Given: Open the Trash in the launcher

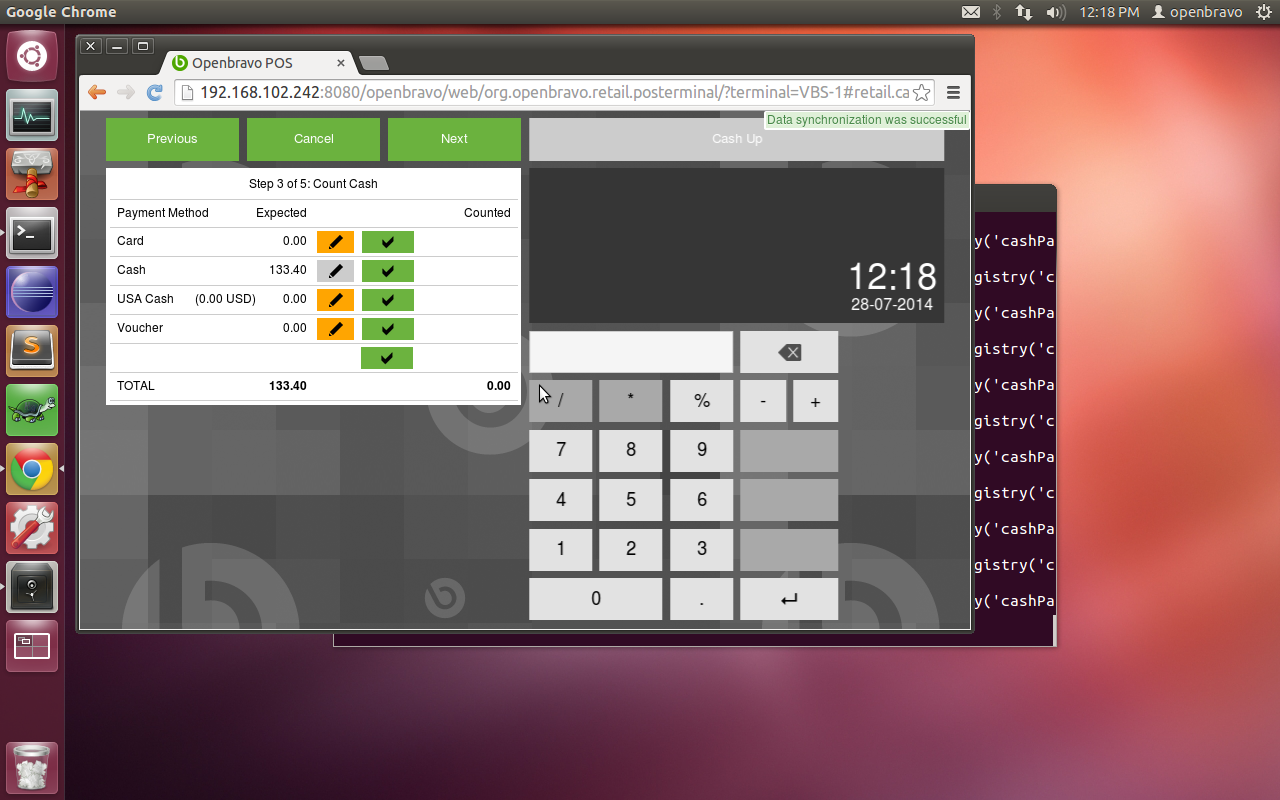Looking at the screenshot, I should pos(32,767).
